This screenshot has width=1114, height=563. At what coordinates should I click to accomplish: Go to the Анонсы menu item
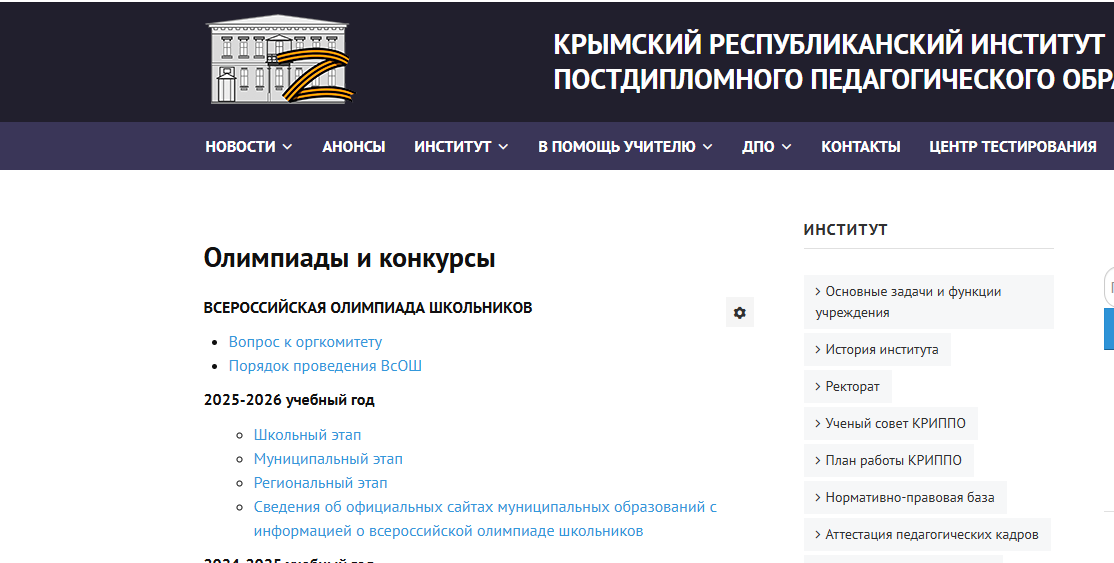[x=353, y=146]
